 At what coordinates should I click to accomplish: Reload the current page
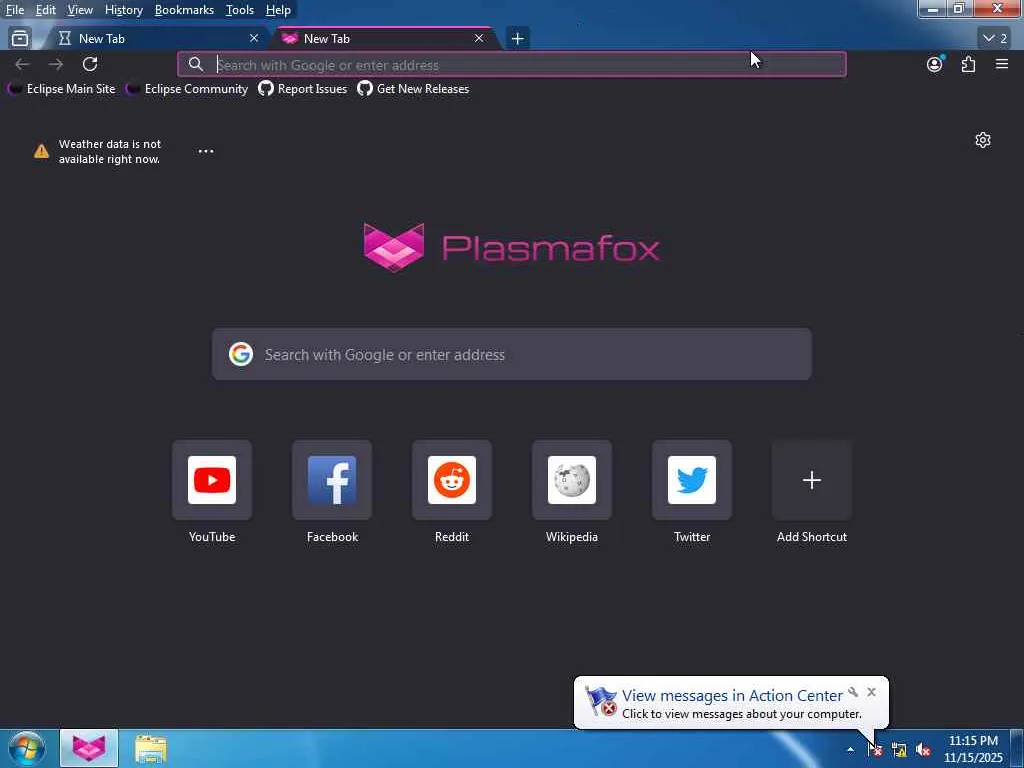[90, 64]
